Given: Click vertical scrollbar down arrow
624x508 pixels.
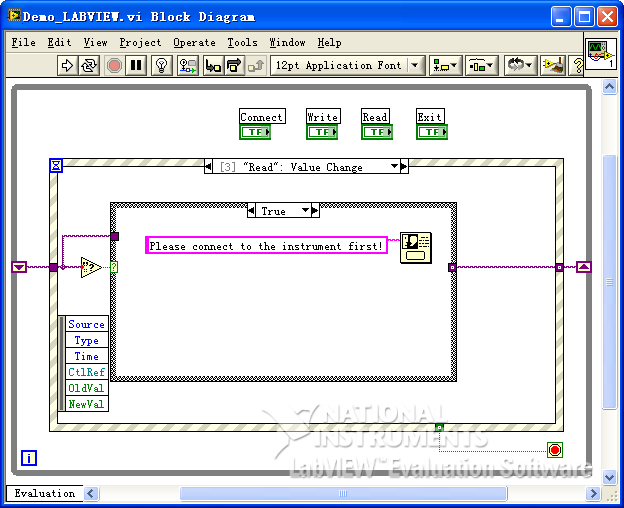Looking at the screenshot, I should tap(609, 477).
